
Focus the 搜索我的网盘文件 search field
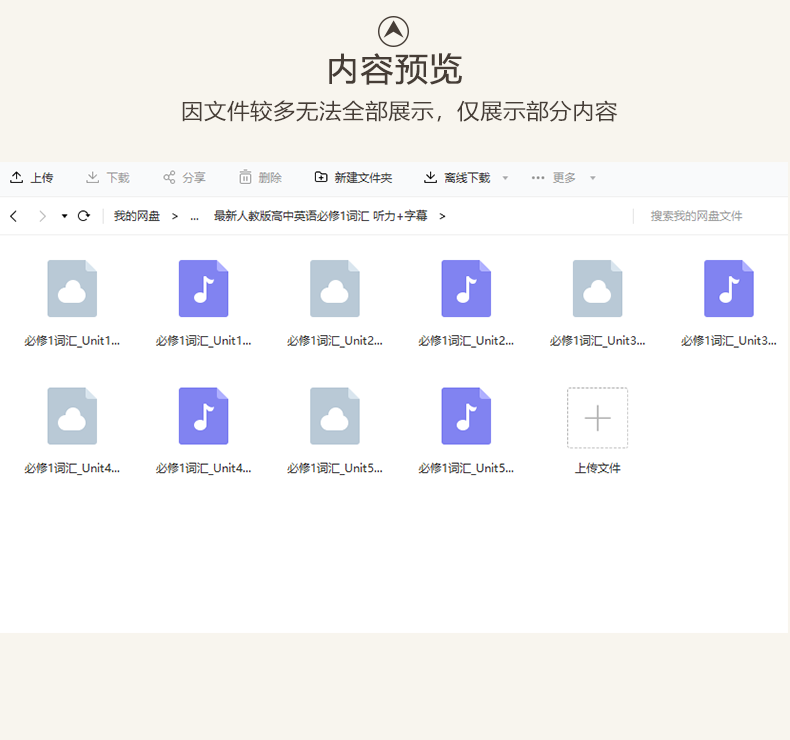[696, 216]
